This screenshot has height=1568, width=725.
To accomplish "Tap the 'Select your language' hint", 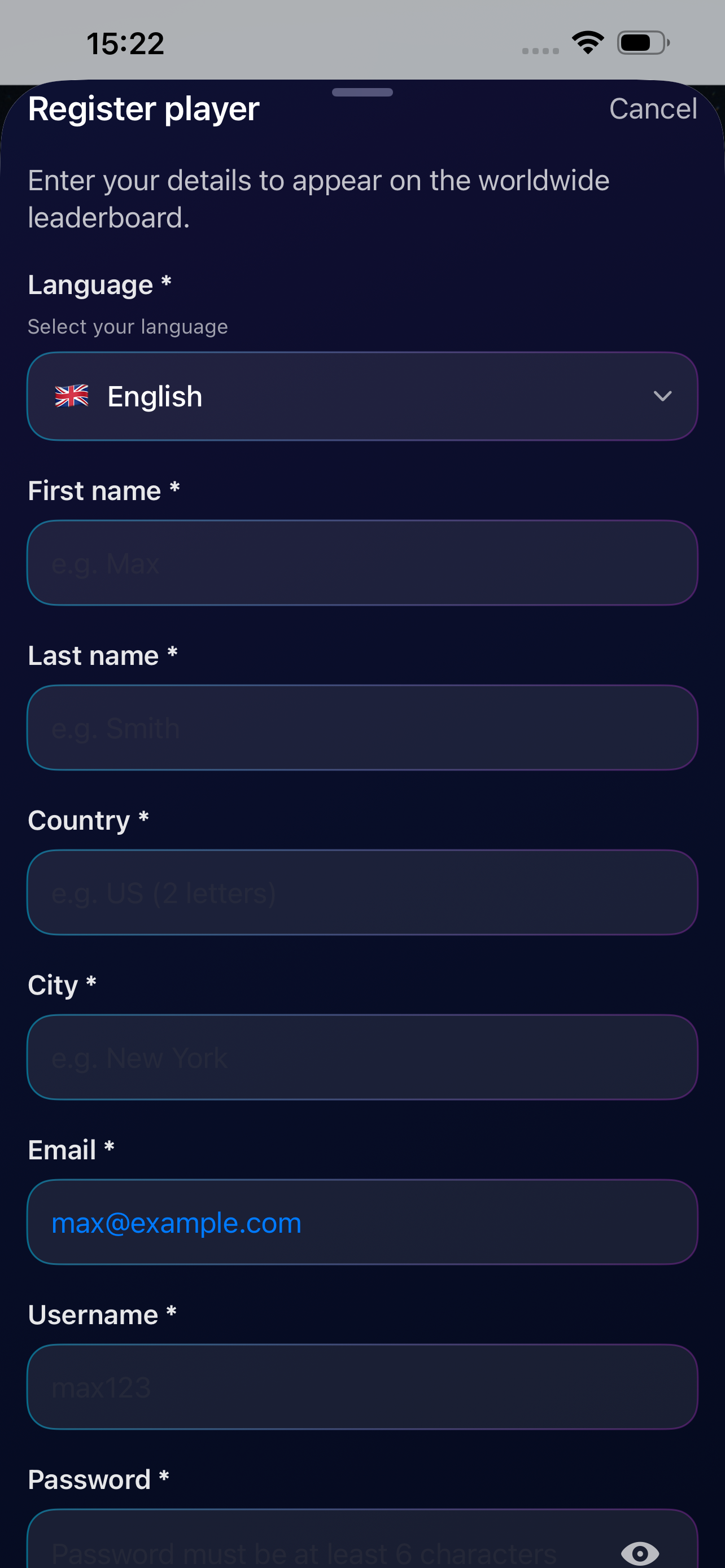I will (128, 327).
